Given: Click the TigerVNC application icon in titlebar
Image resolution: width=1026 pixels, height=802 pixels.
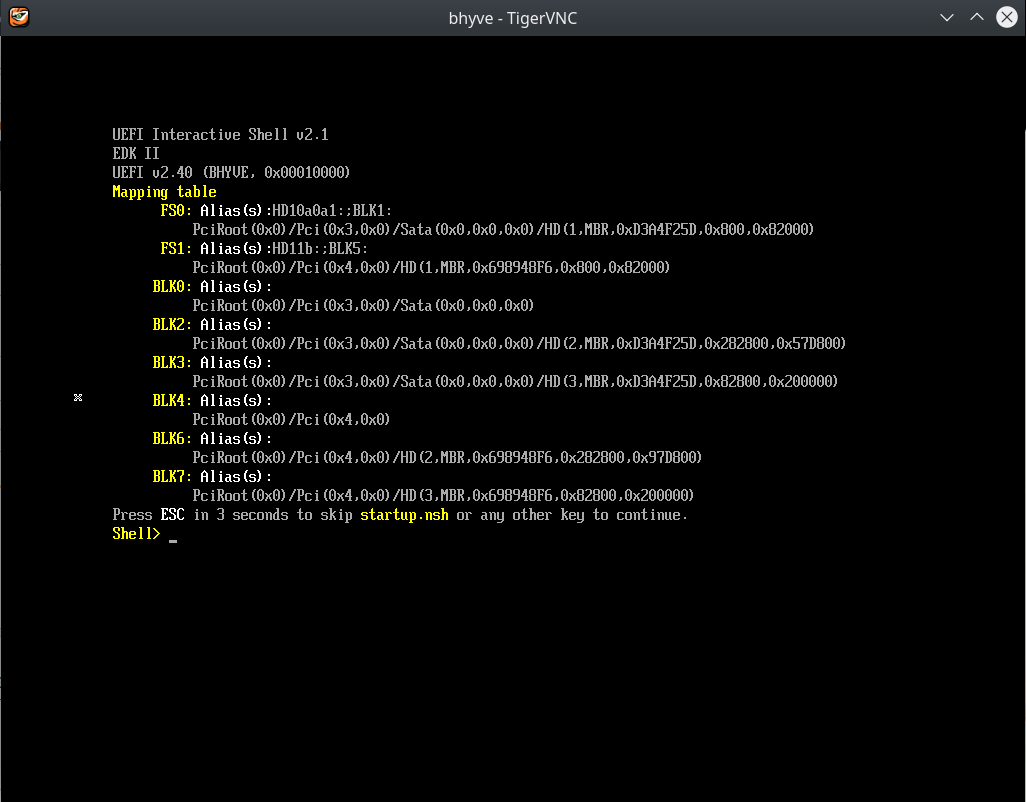Looking at the screenshot, I should pyautogui.click(x=18, y=17).
